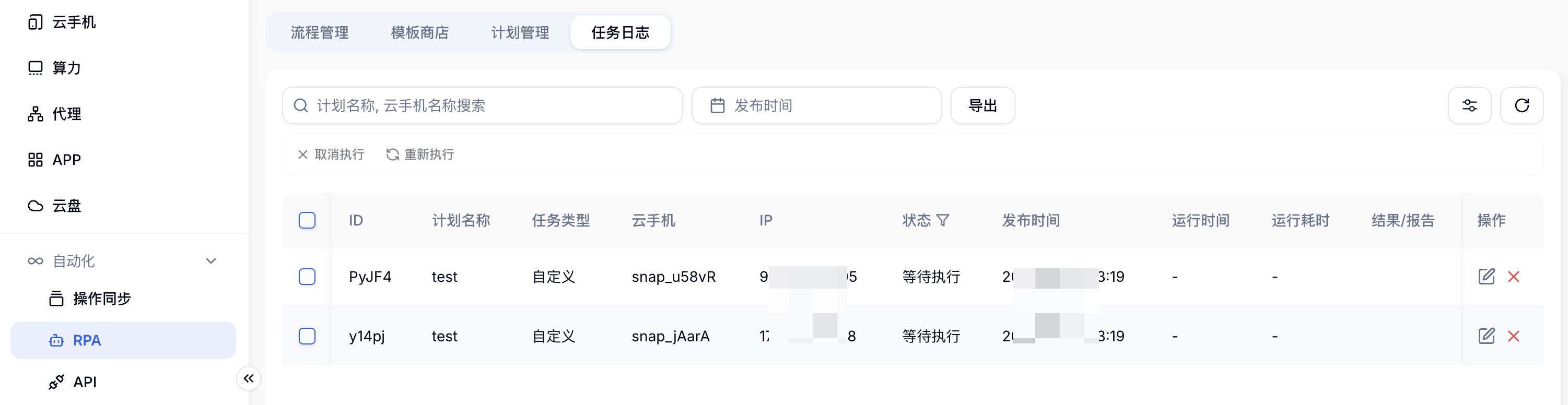Check the checkbox for row PyJF4
The image size is (1568, 405).
[308, 277]
